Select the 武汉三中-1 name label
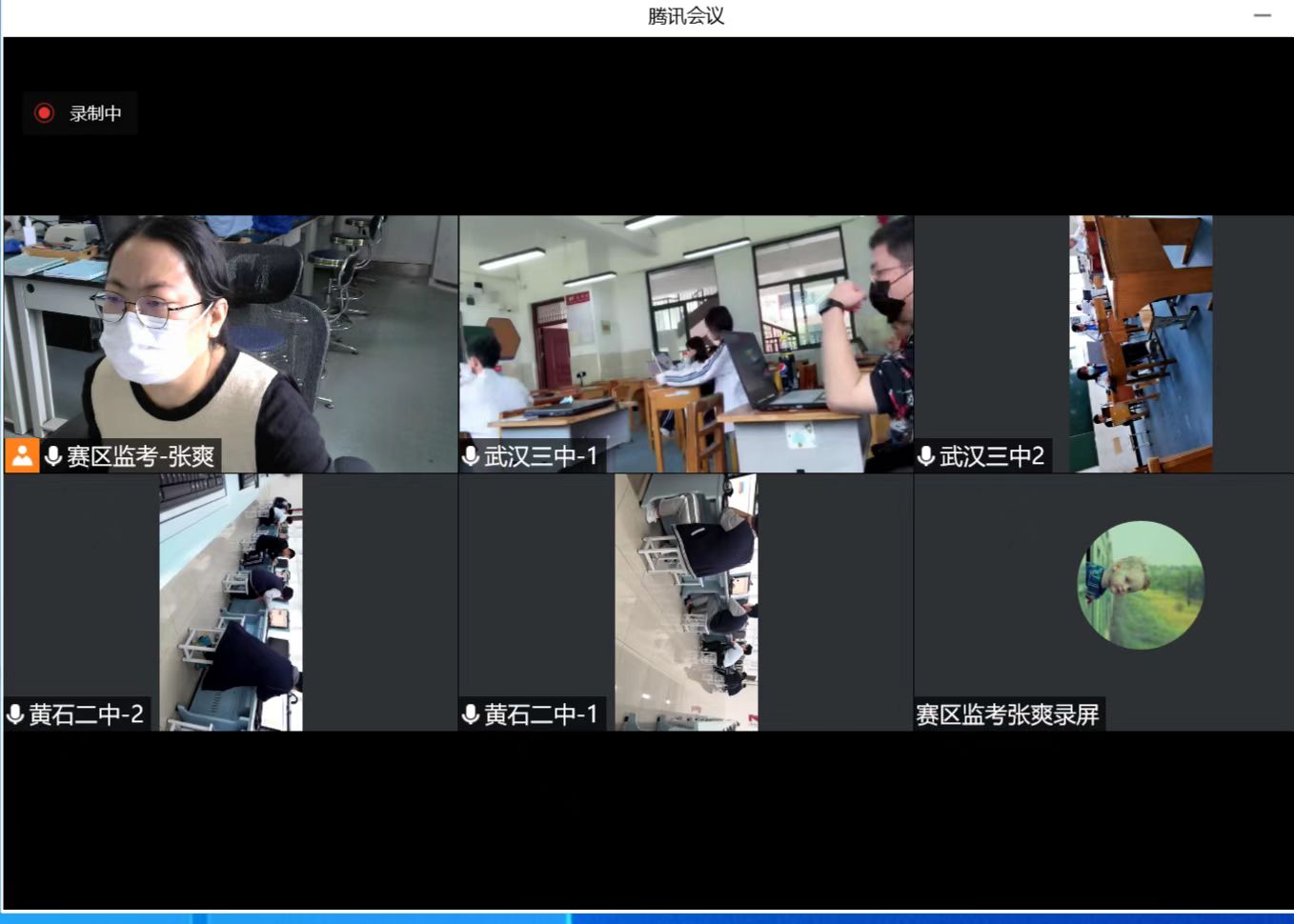 (x=540, y=456)
